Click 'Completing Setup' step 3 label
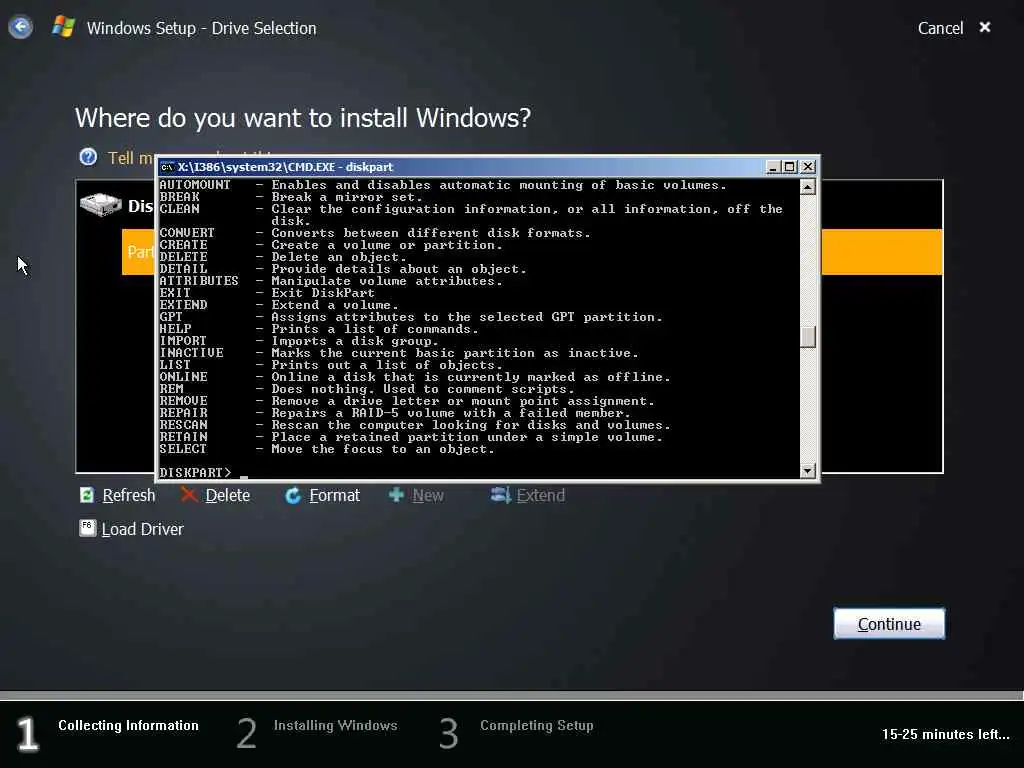 [x=537, y=726]
